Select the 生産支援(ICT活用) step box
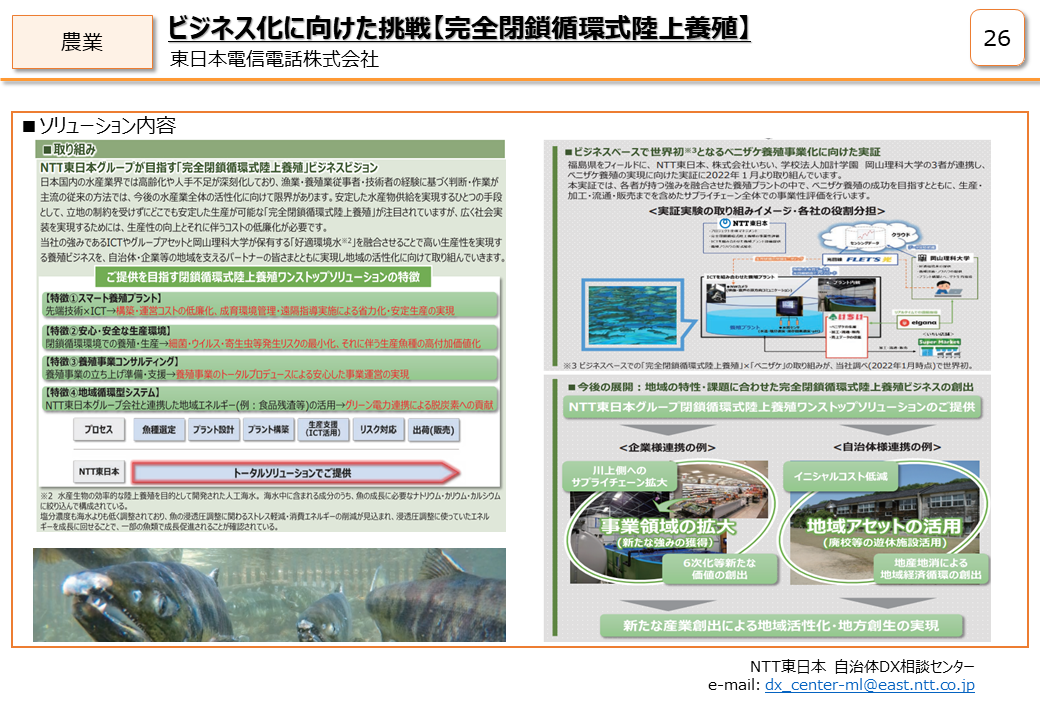 pos(323,430)
